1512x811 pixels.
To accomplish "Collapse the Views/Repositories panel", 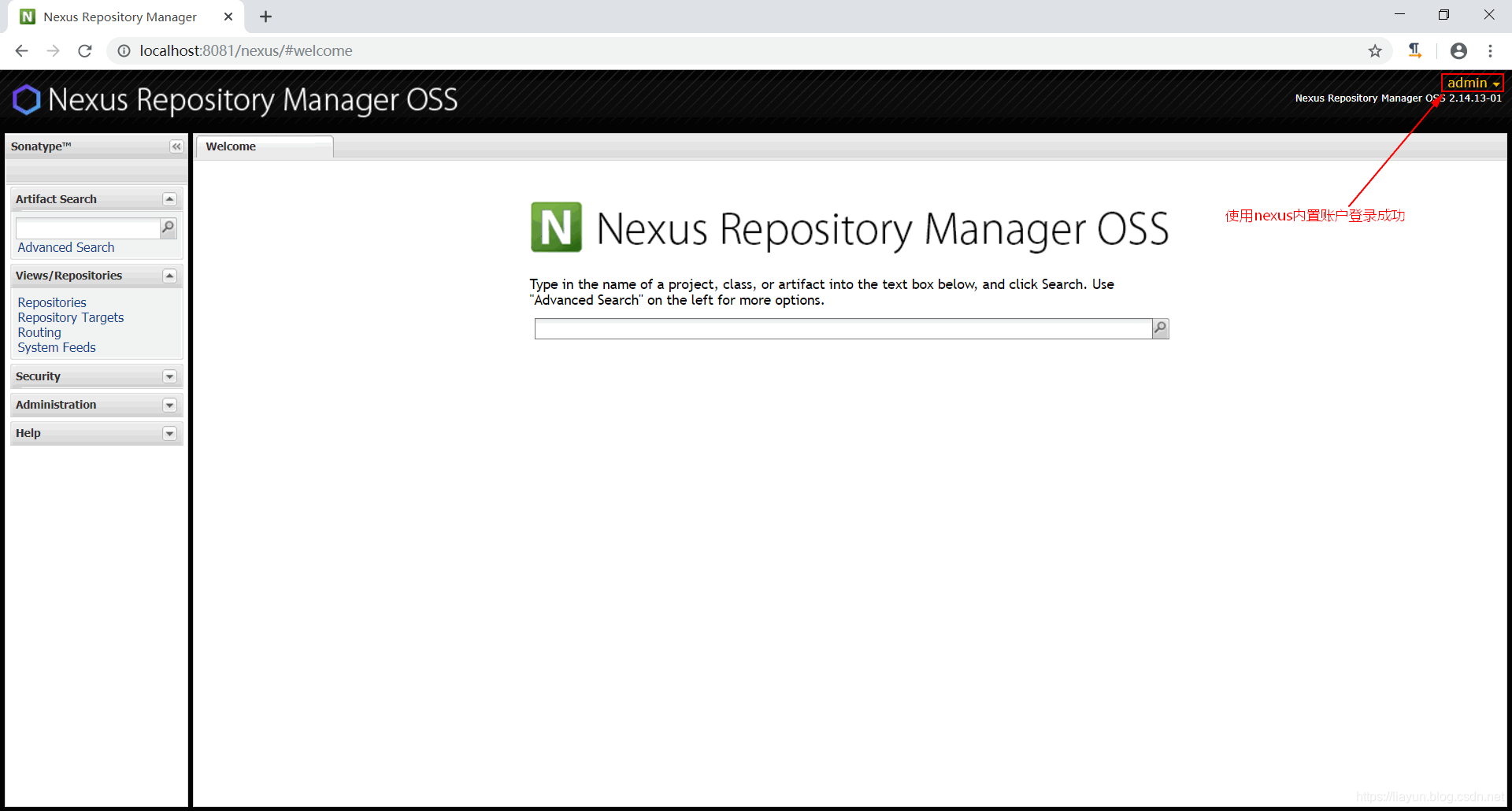I will point(169,276).
